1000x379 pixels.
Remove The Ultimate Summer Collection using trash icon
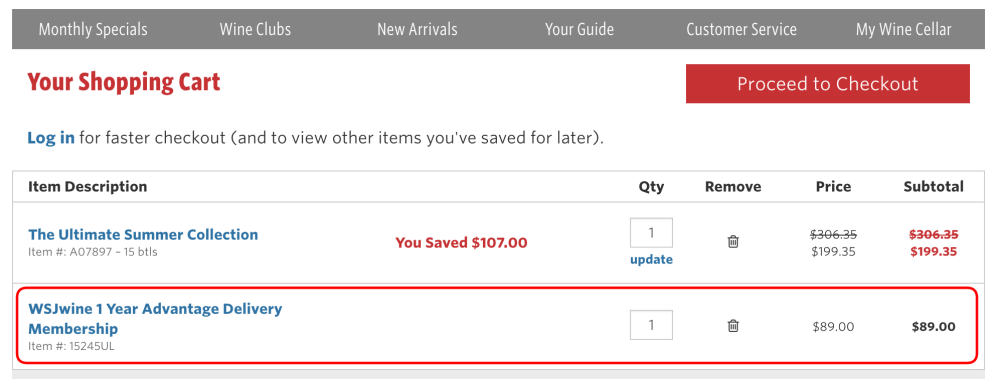pyautogui.click(x=733, y=242)
